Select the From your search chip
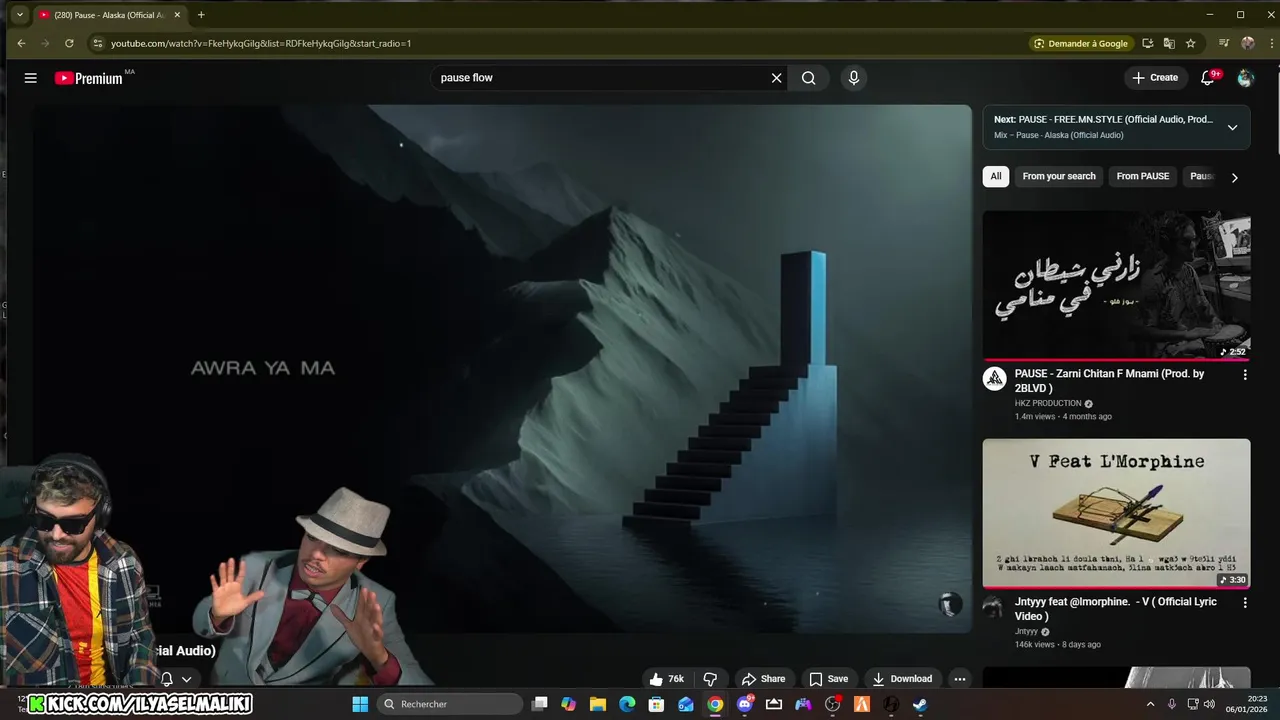The width and height of the screenshot is (1280, 720). click(x=1059, y=176)
